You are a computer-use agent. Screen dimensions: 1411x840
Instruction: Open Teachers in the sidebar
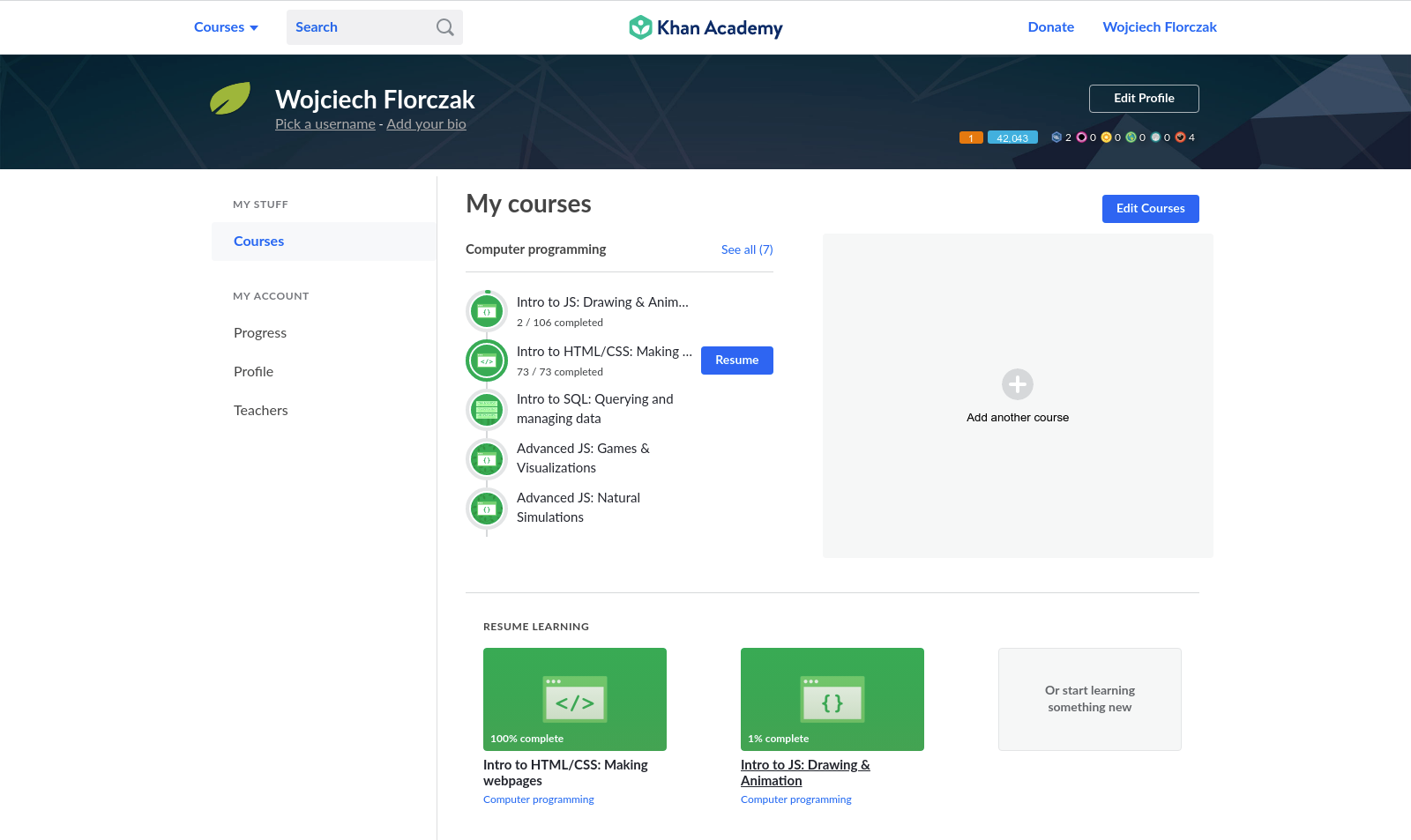260,411
